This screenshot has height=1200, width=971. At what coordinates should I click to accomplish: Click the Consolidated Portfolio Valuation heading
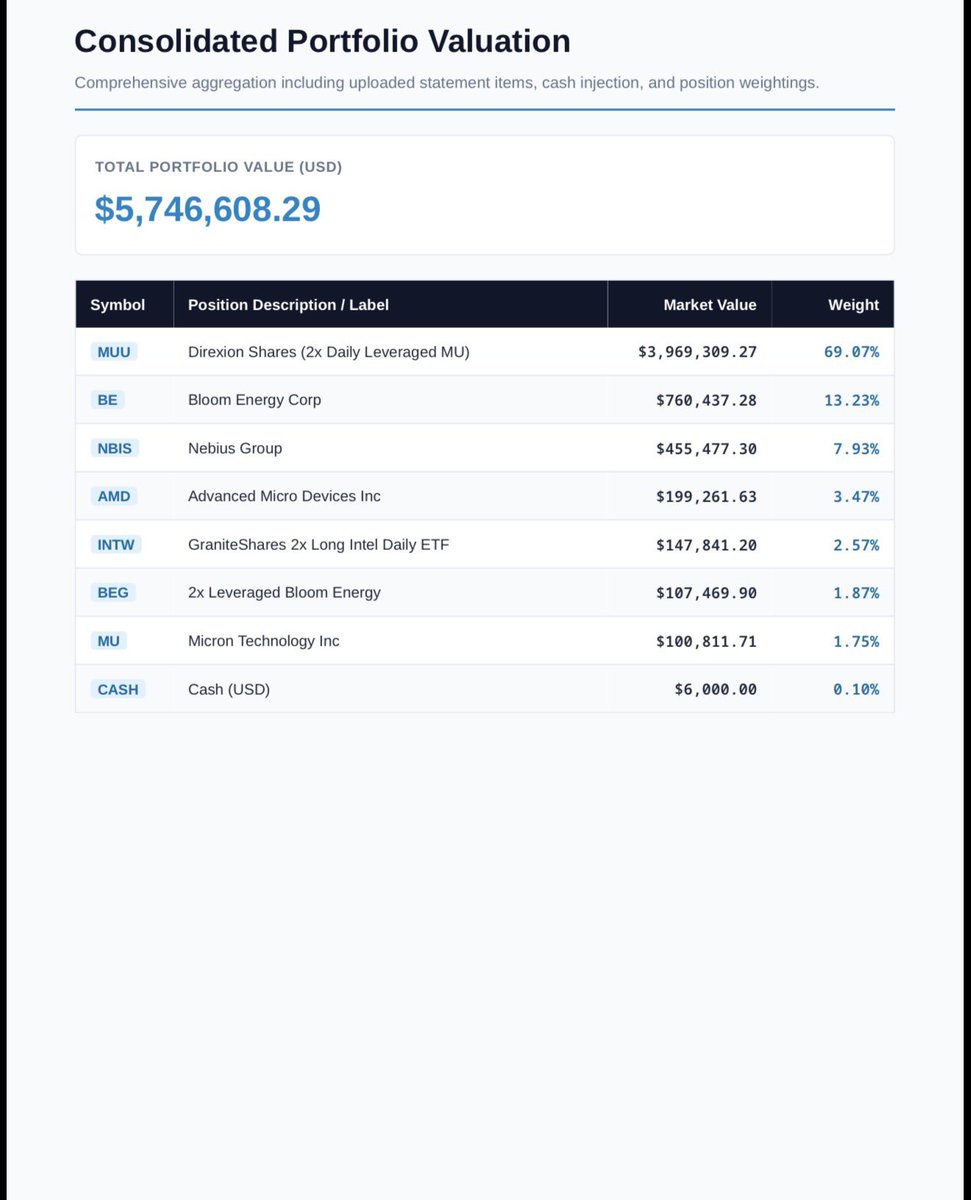tap(322, 41)
